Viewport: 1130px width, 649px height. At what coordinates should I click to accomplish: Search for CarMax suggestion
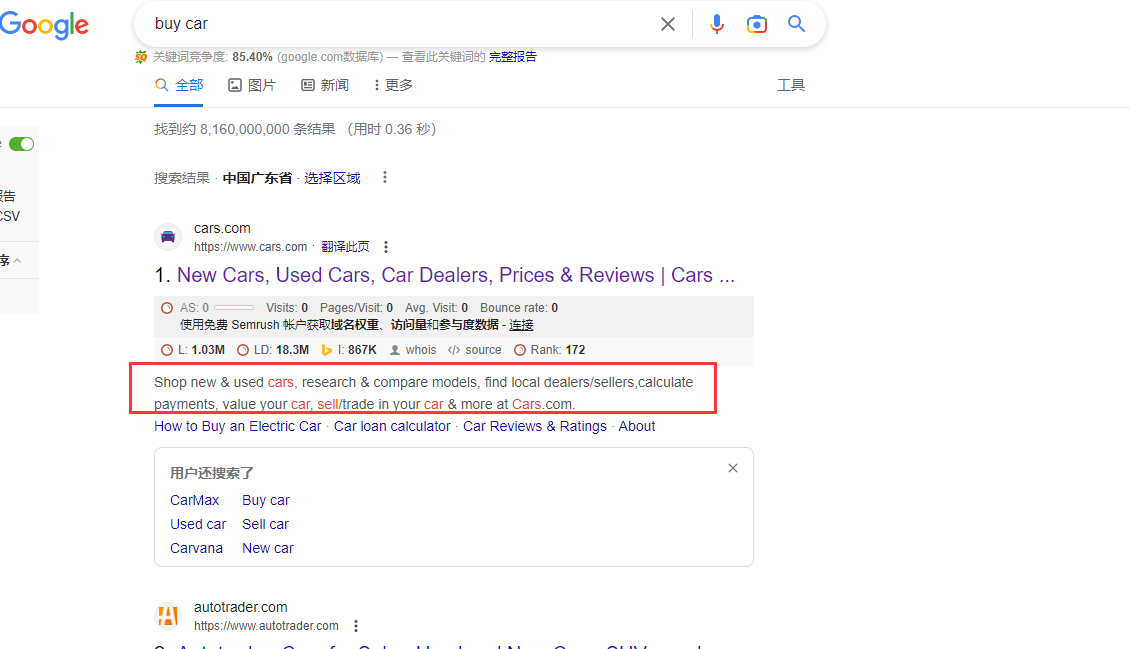click(x=195, y=501)
